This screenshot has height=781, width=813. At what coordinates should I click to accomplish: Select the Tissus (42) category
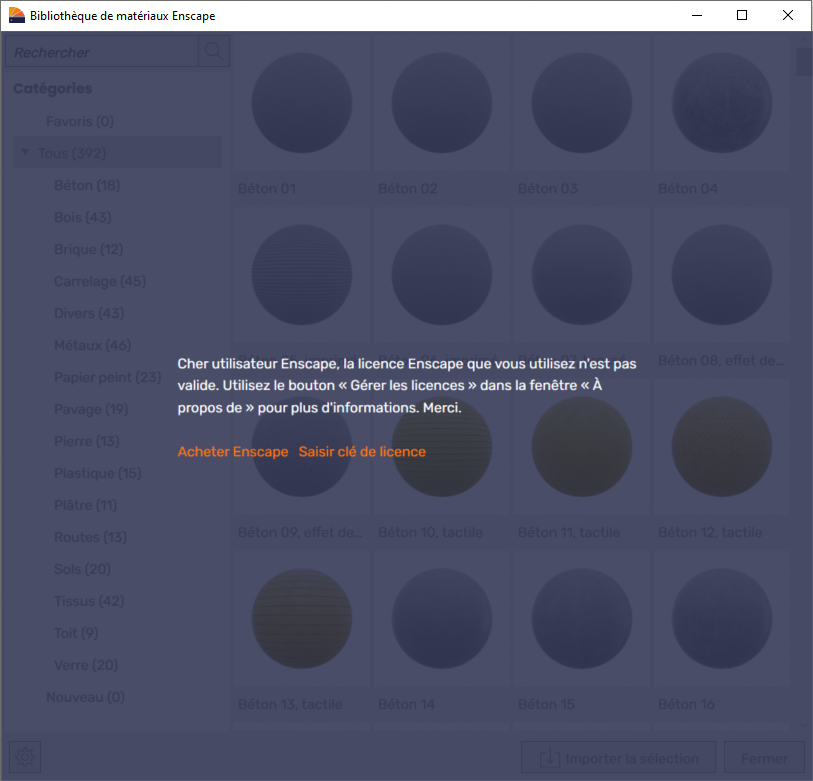click(x=89, y=601)
